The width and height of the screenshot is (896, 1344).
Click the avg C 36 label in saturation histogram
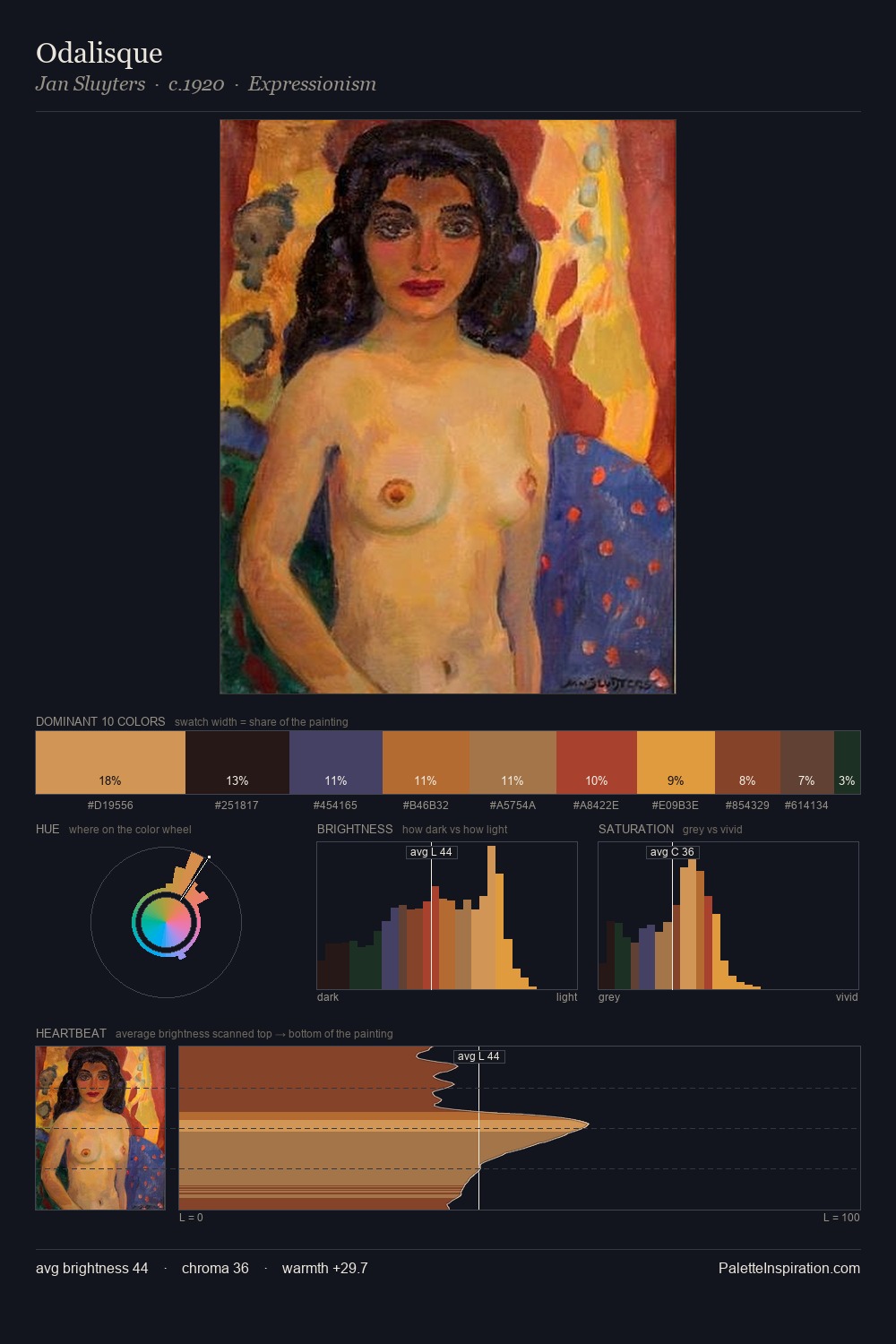(672, 852)
